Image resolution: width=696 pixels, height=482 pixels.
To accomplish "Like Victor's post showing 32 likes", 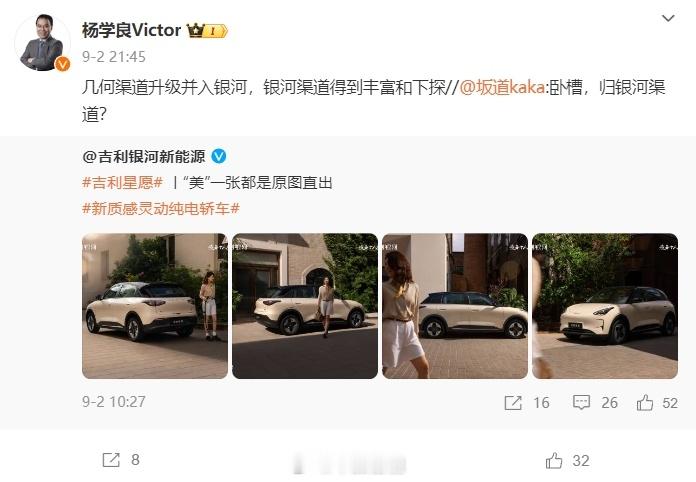I will tap(554, 461).
